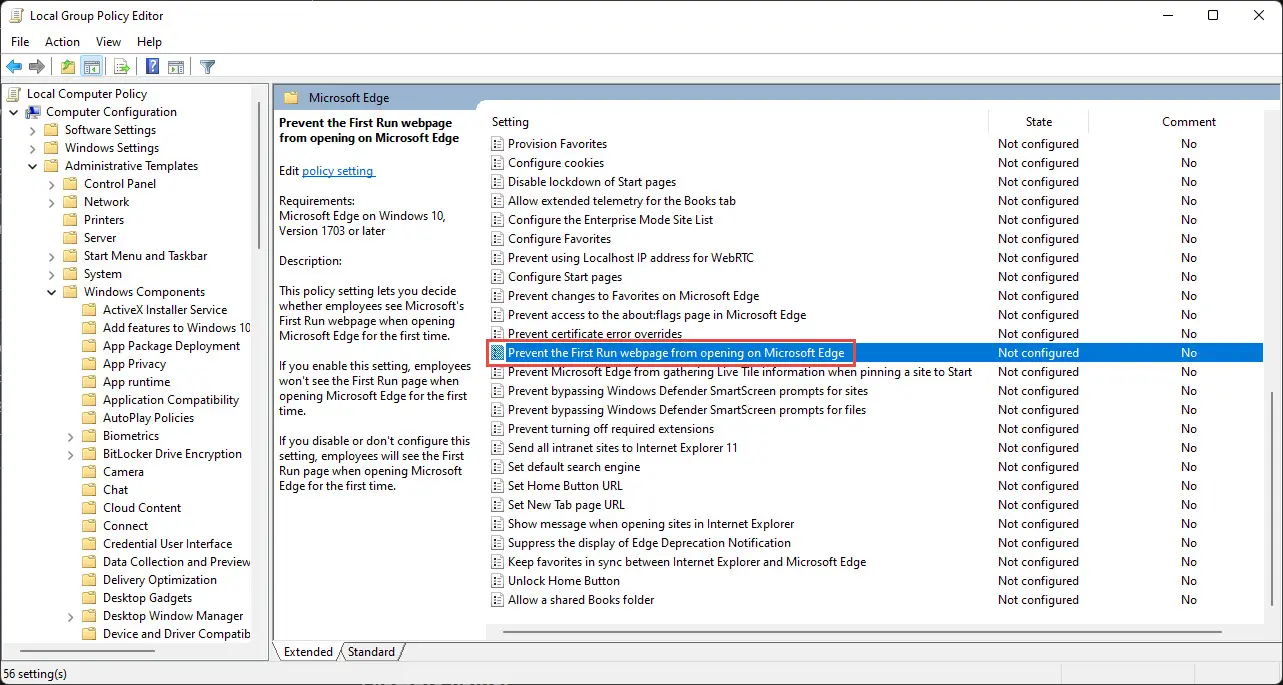This screenshot has width=1283, height=685.
Task: Click the Filter funnel toolbar icon
Action: pos(207,67)
